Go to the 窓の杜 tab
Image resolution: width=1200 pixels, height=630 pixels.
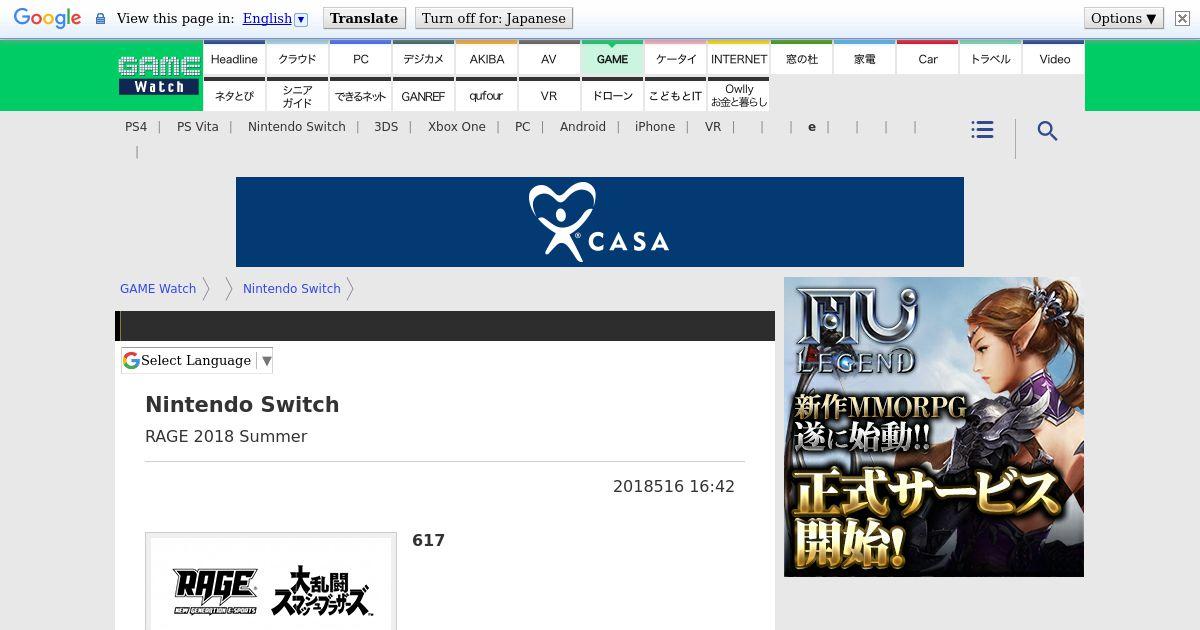802,59
